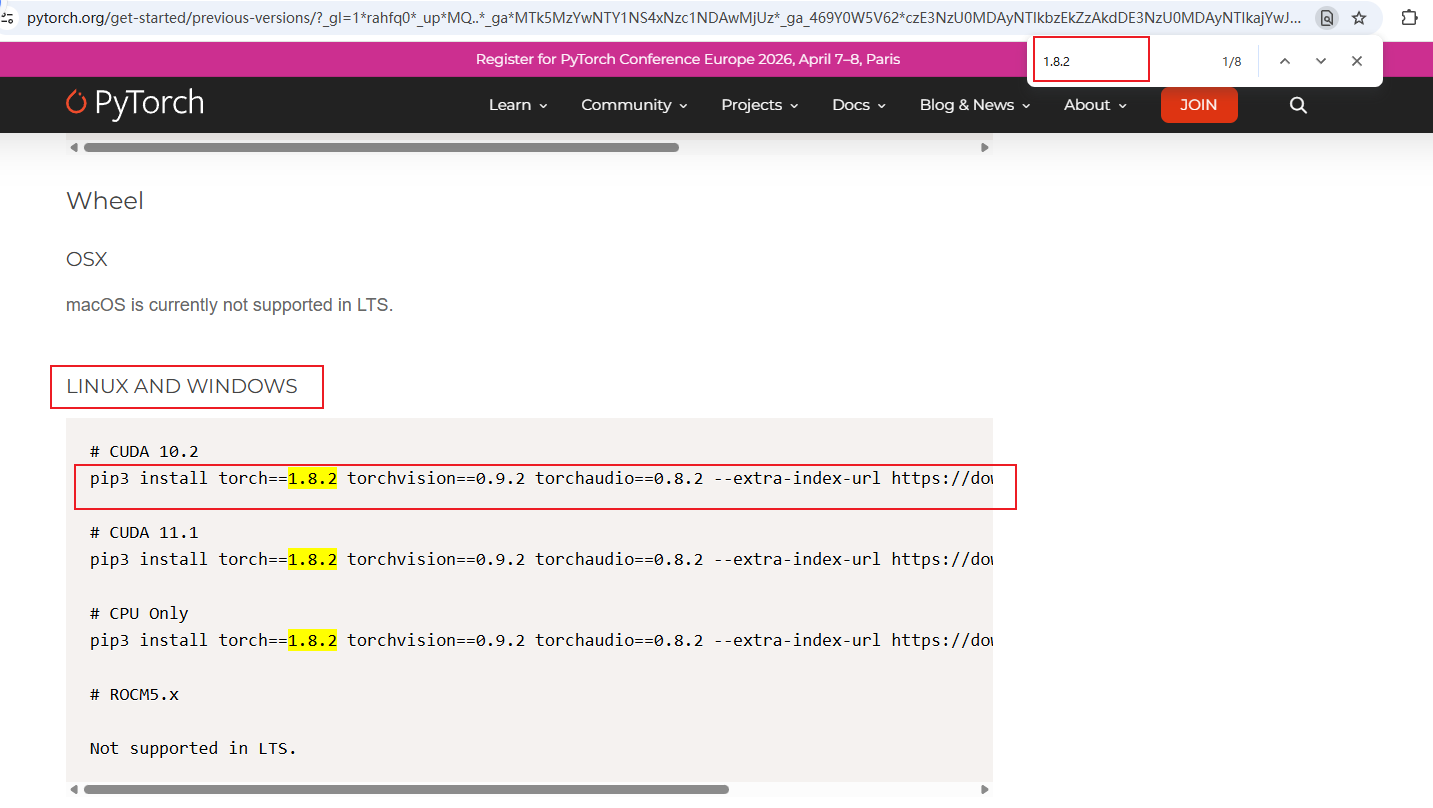Open the PyTorch Conference Europe banner link
1433x808 pixels.
(x=687, y=59)
